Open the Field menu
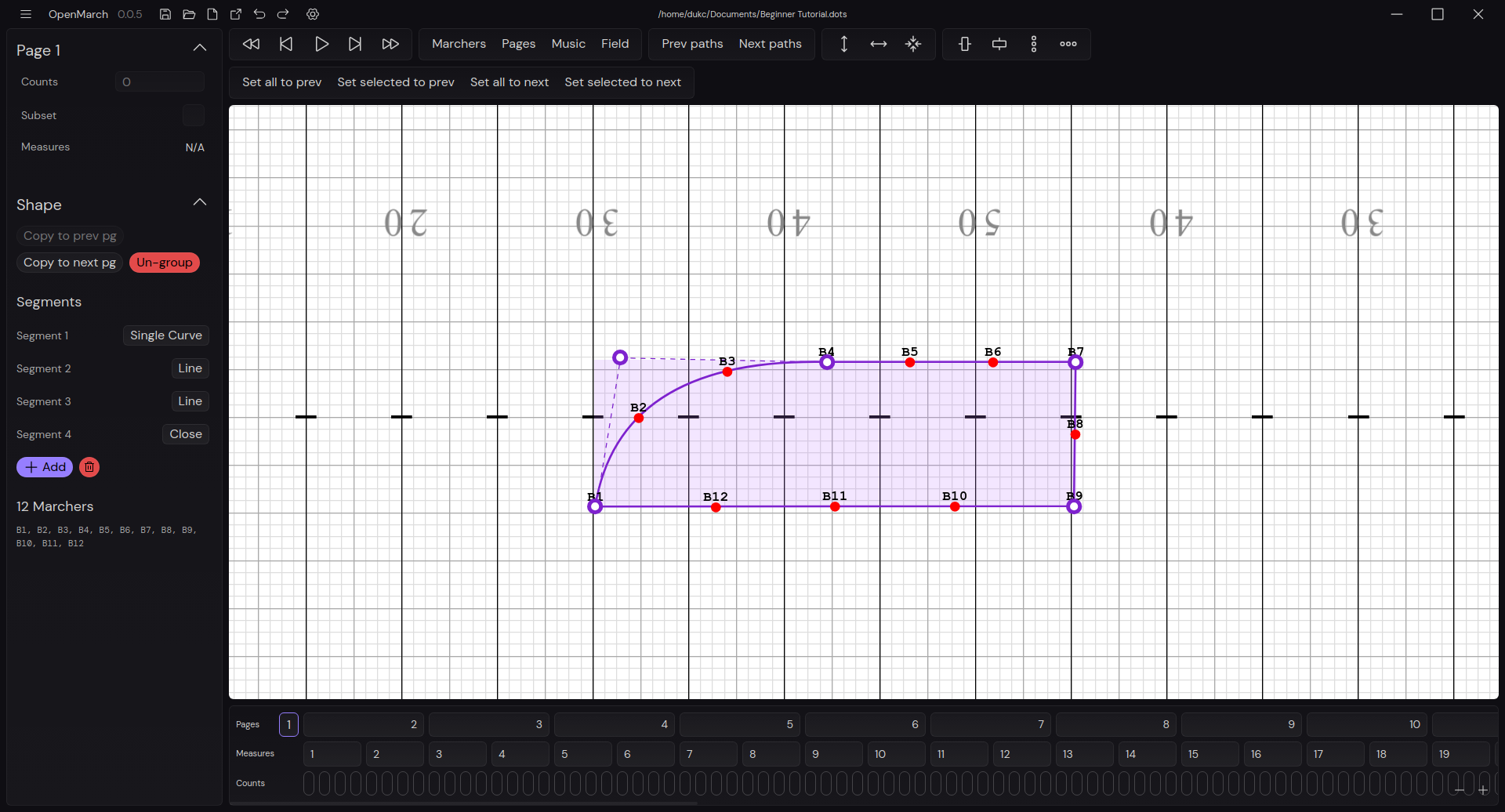This screenshot has width=1505, height=812. 615,44
